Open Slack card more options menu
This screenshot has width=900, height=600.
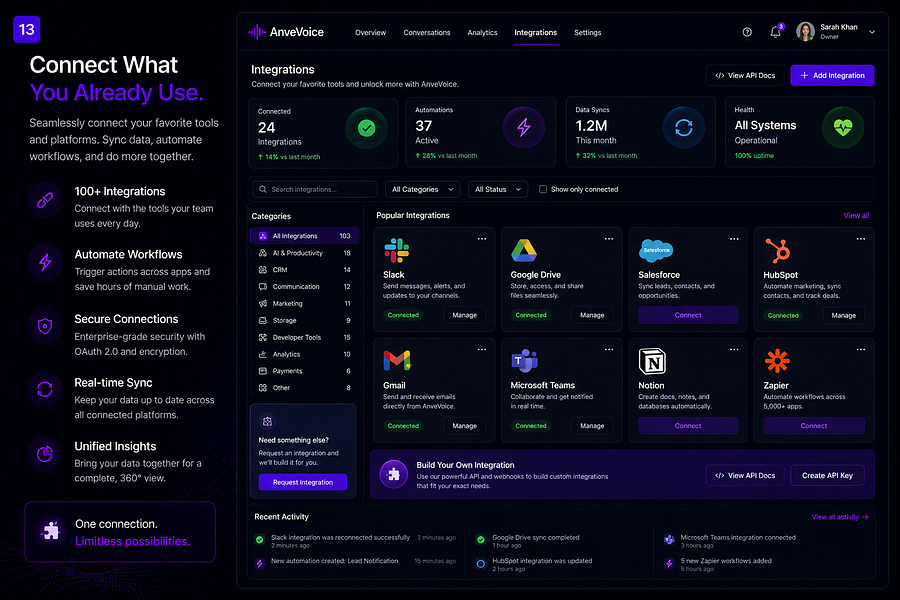(482, 238)
